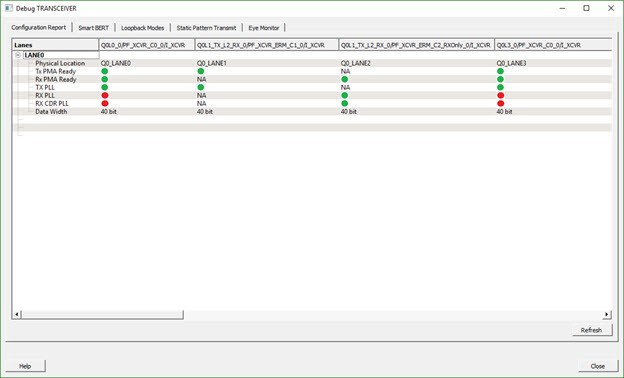Open the Static Pattern Transmit tab
This screenshot has height=378, width=624.
(x=206, y=28)
